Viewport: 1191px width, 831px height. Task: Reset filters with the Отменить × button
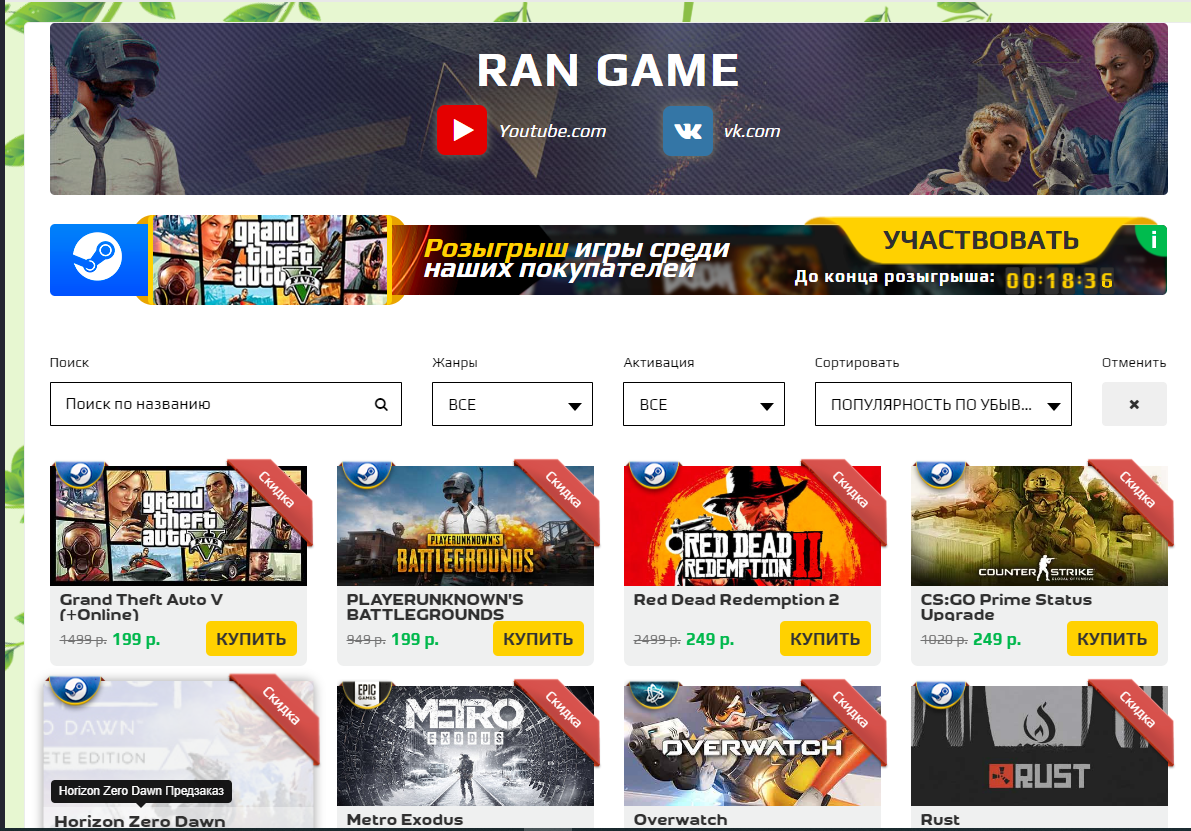click(x=1134, y=404)
